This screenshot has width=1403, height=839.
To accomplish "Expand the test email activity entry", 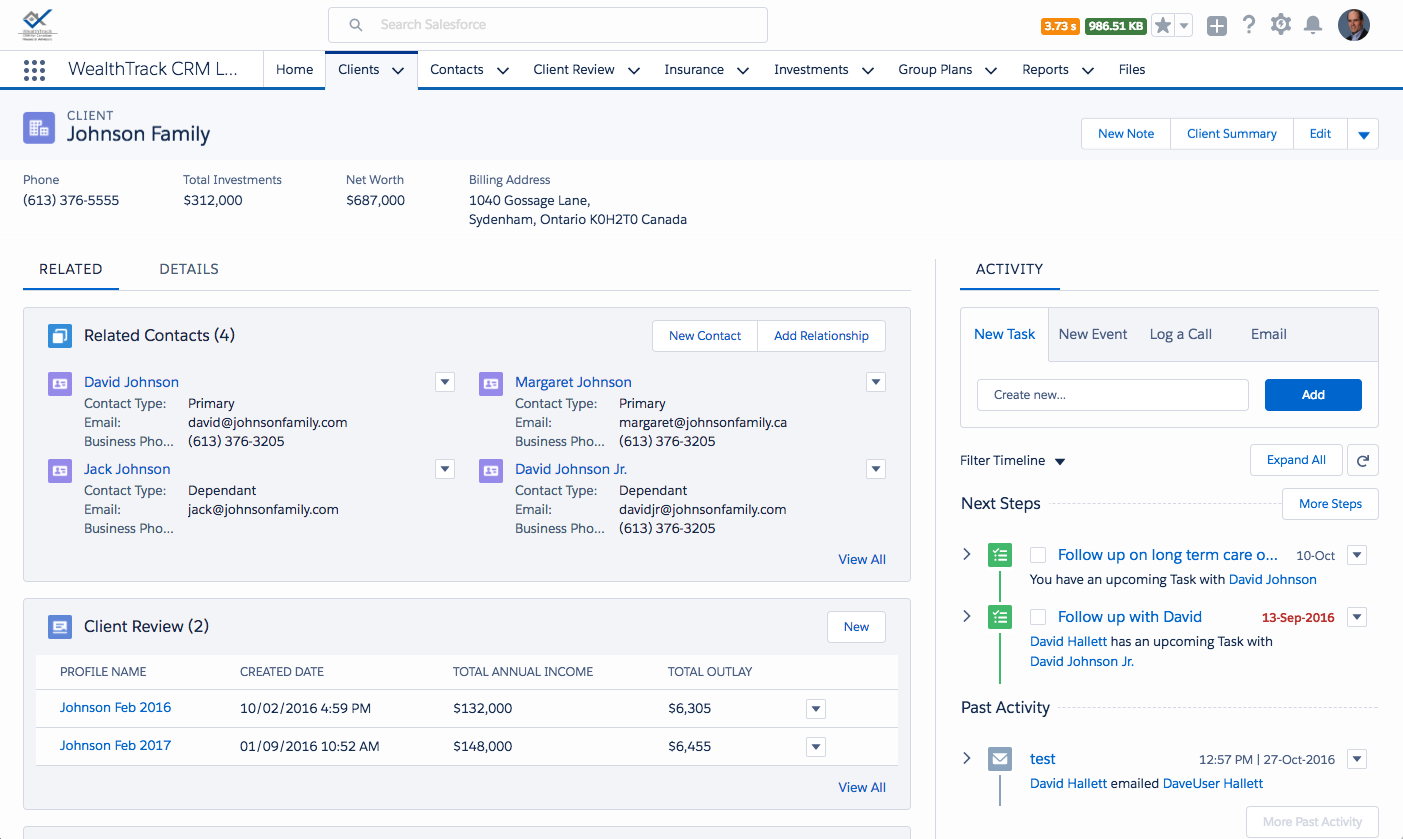I will click(966, 758).
